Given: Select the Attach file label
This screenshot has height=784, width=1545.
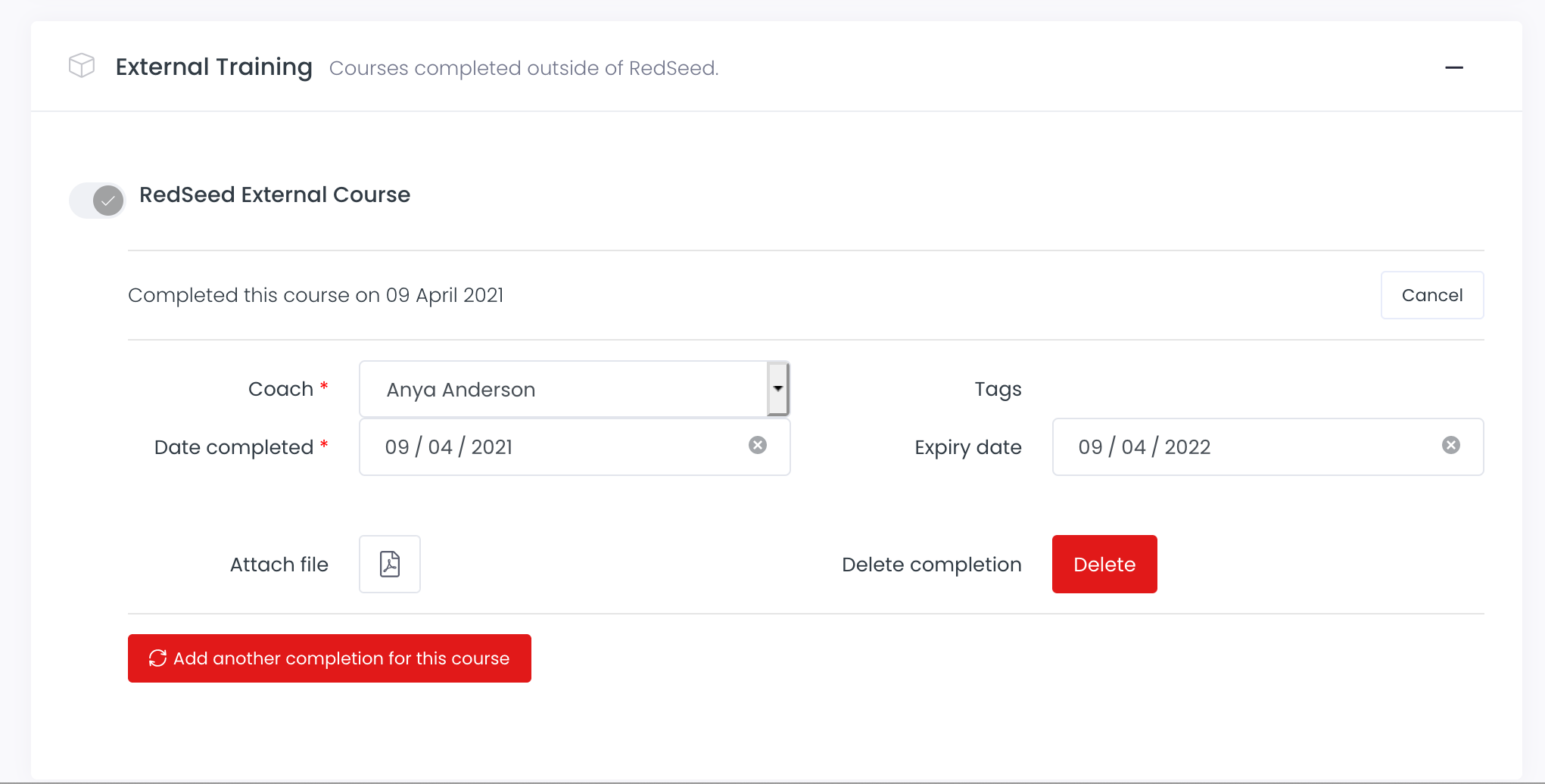Looking at the screenshot, I should [x=279, y=564].
